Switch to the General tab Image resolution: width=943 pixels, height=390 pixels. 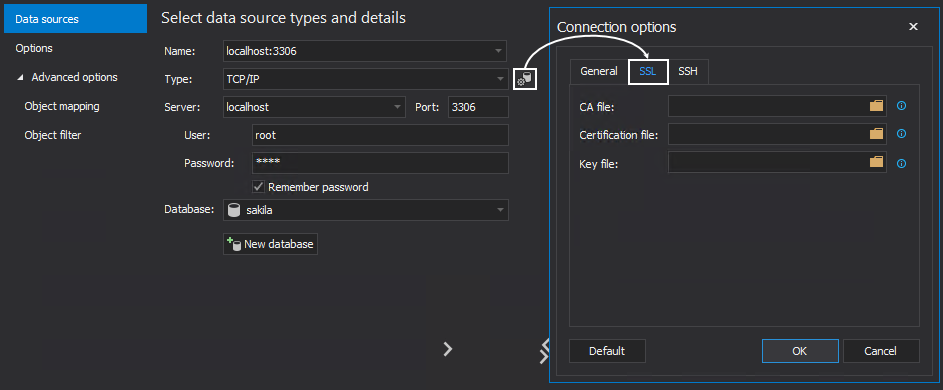tap(598, 71)
